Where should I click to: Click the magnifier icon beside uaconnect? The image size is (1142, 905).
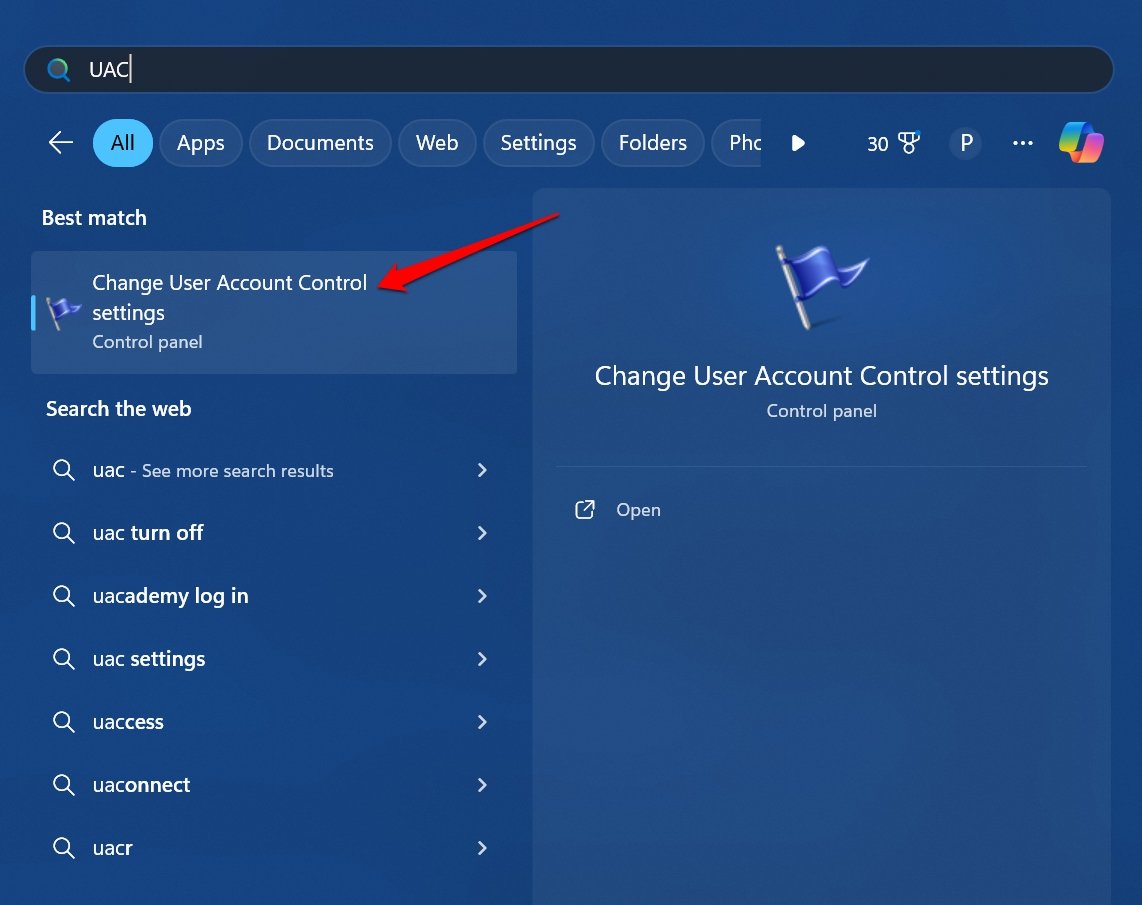[x=64, y=785]
